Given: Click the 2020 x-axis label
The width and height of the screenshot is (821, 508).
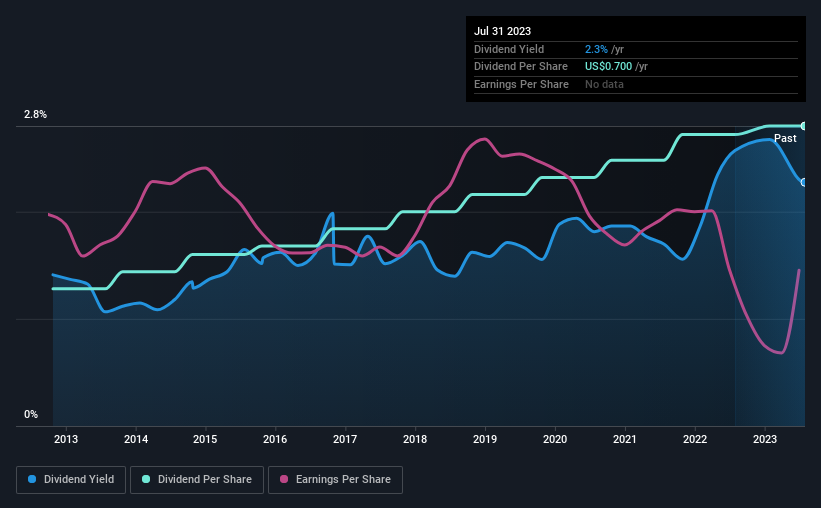Looking at the screenshot, I should tap(555, 439).
